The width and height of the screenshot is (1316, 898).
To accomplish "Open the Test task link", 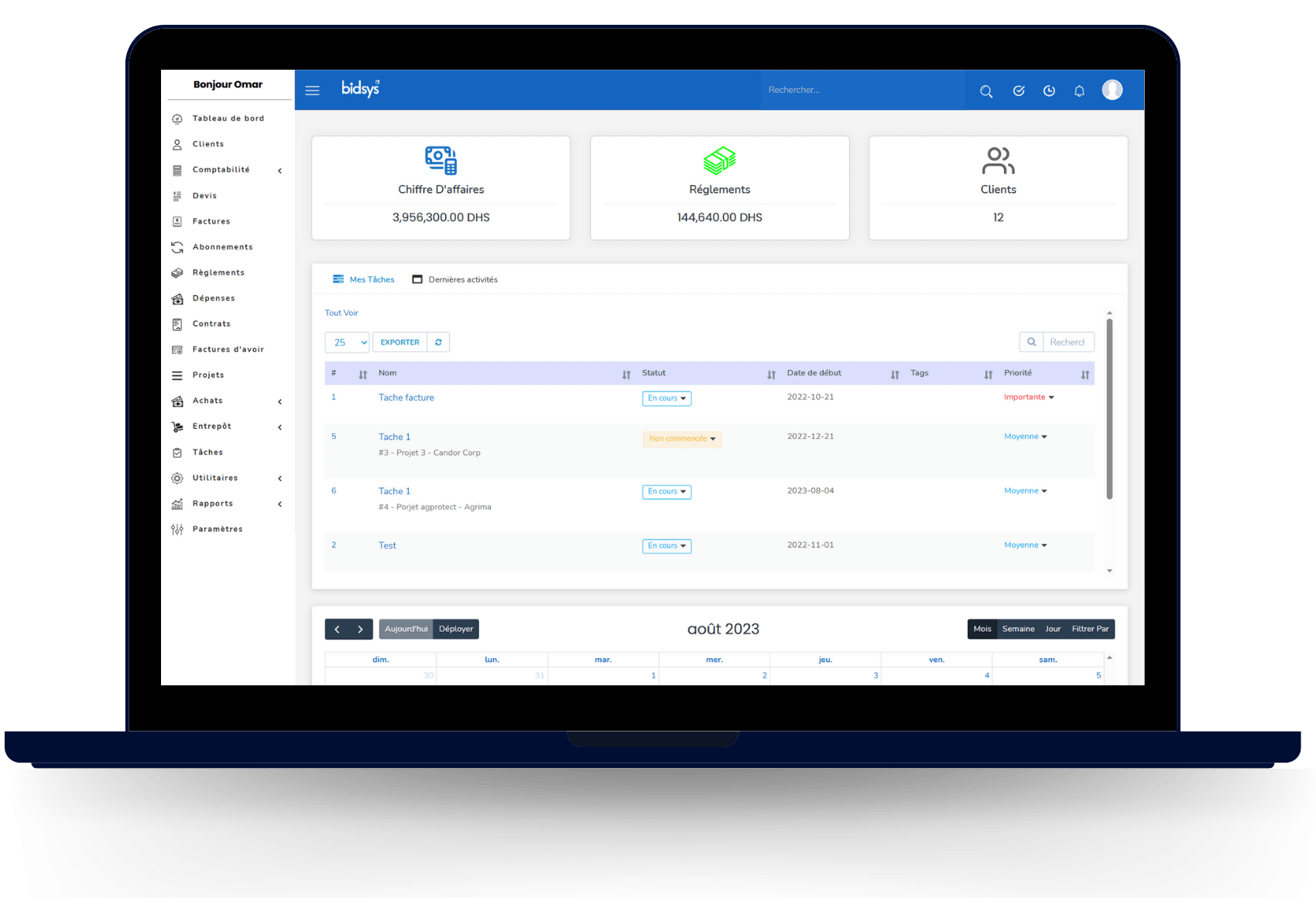I will point(387,546).
